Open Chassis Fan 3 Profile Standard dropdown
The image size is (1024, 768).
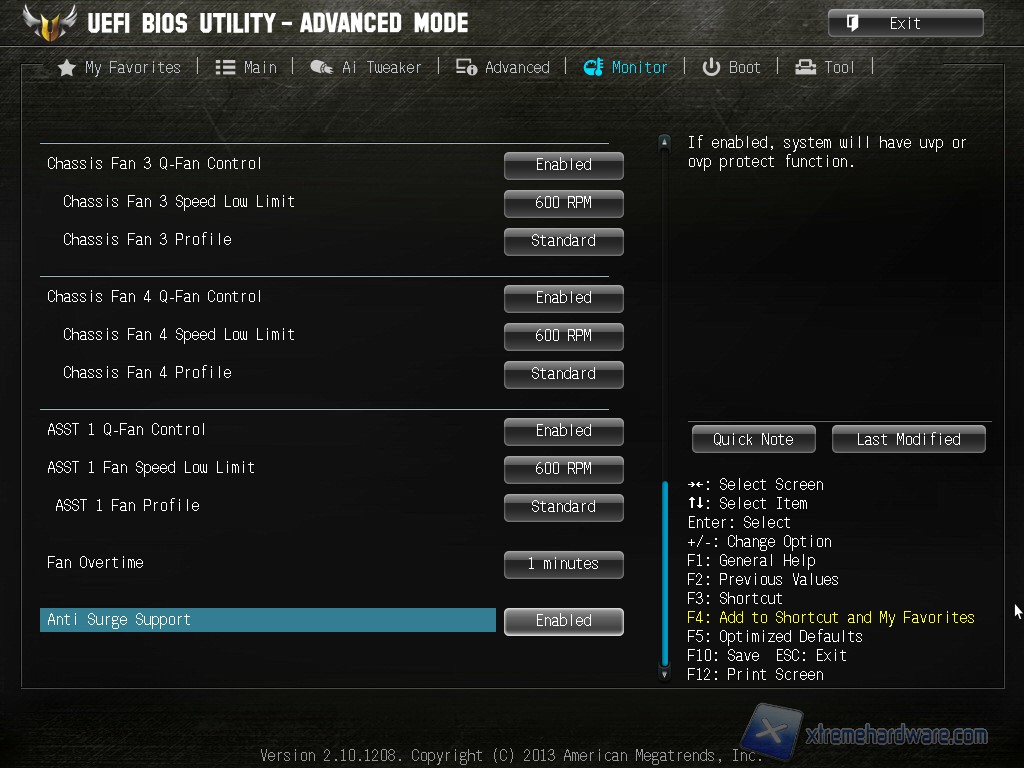point(564,241)
